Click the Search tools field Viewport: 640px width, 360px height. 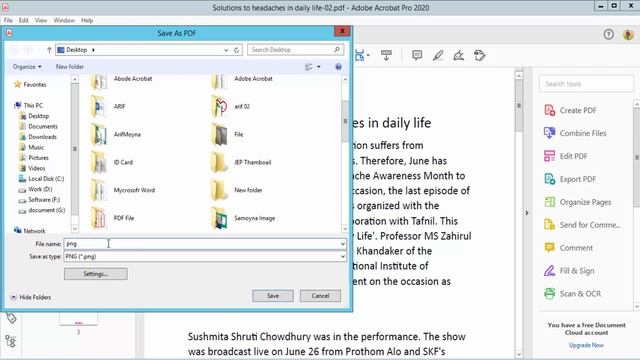(586, 84)
